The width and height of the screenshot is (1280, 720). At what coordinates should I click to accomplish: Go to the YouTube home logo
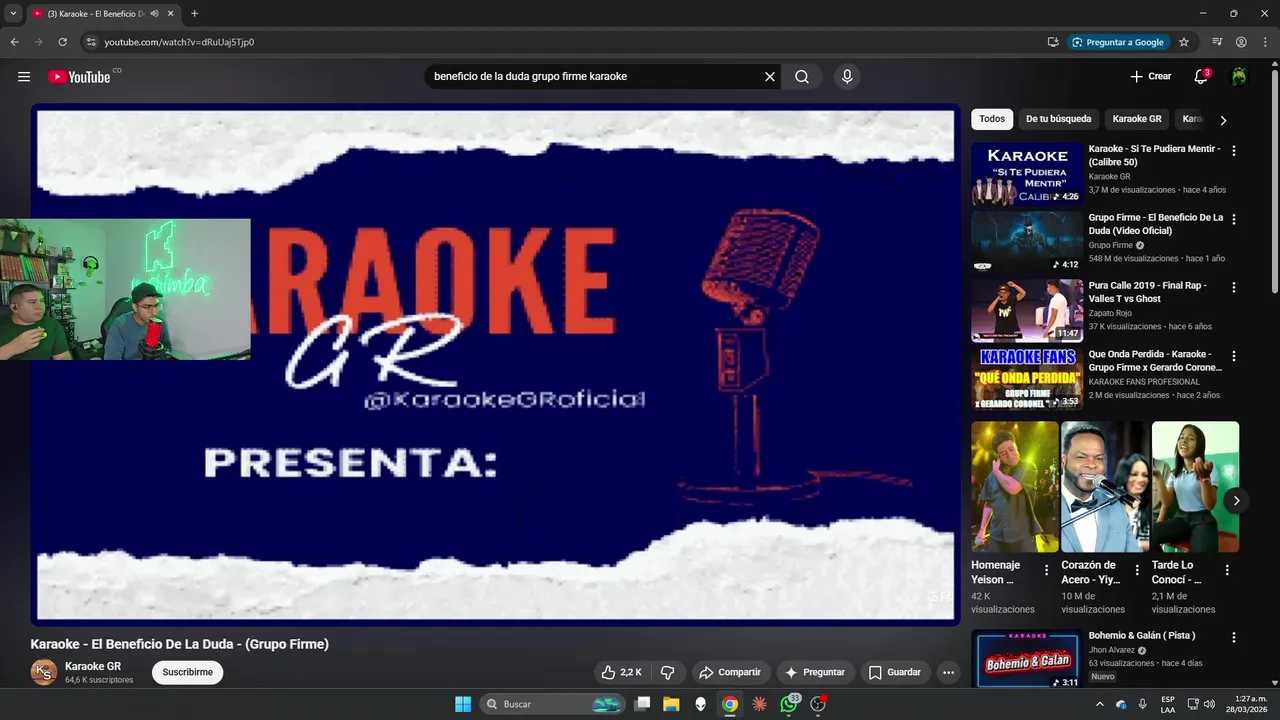[79, 77]
